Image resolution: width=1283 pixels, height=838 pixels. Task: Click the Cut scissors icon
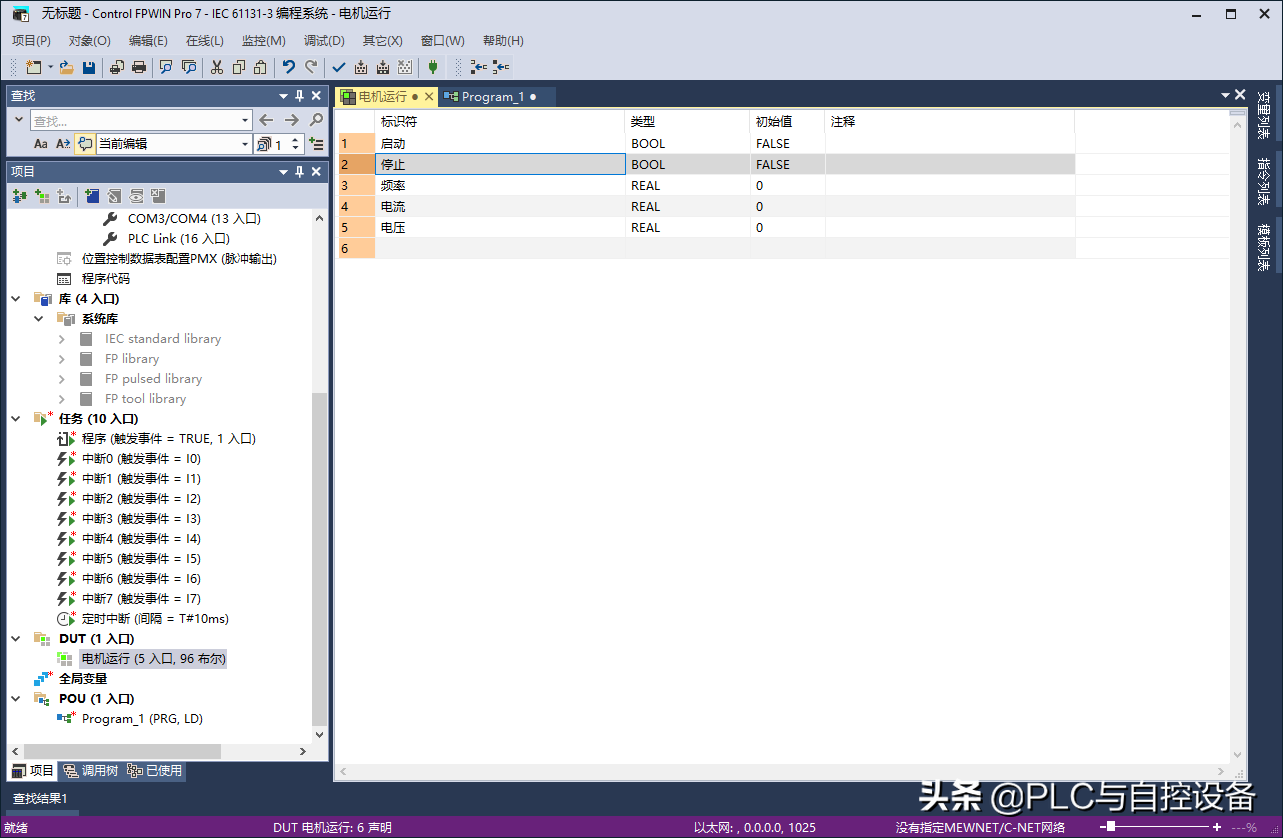[x=216, y=67]
